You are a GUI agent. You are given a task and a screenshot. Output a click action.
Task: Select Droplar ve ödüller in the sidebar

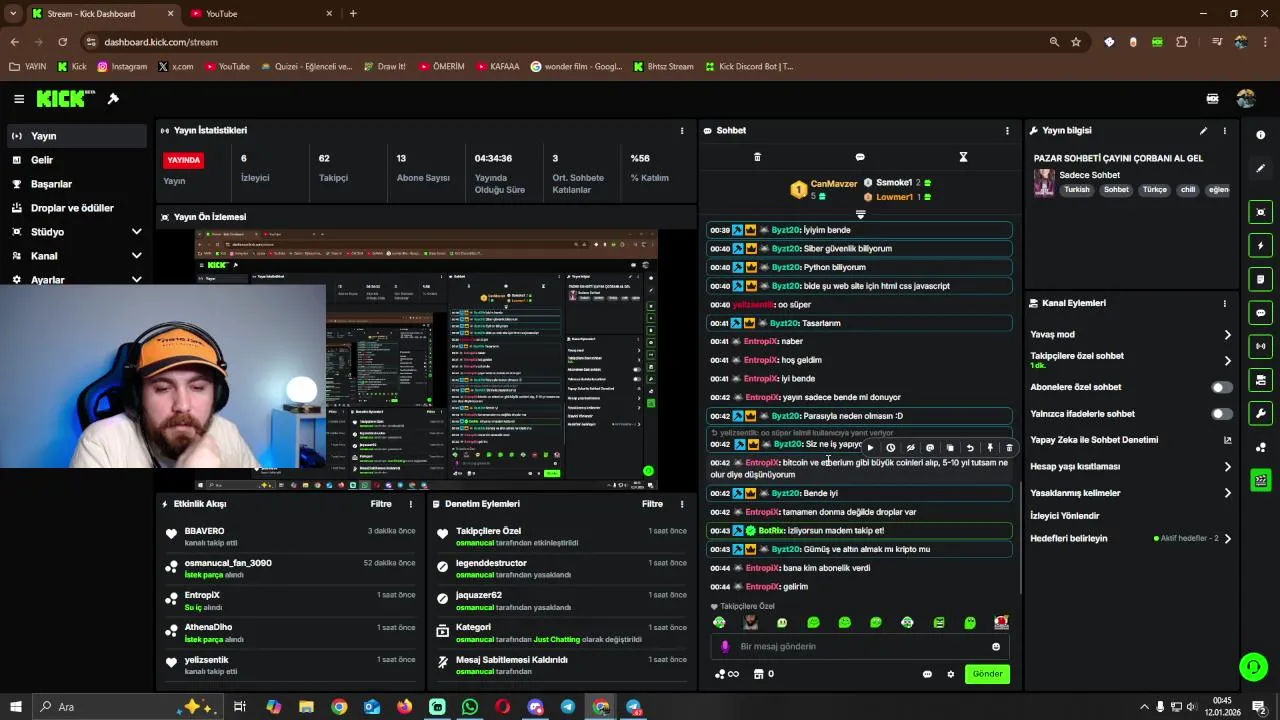pyautogui.click(x=76, y=208)
